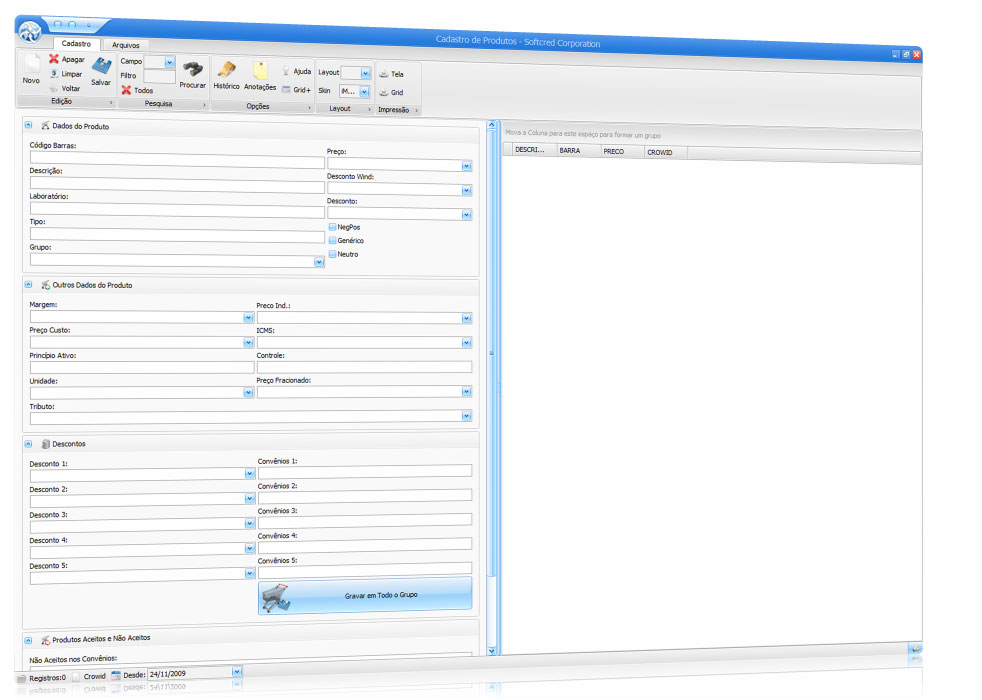Image resolution: width=982 pixels, height=700 pixels.
Task: Open the Preço dropdown
Action: pyautogui.click(x=466, y=166)
